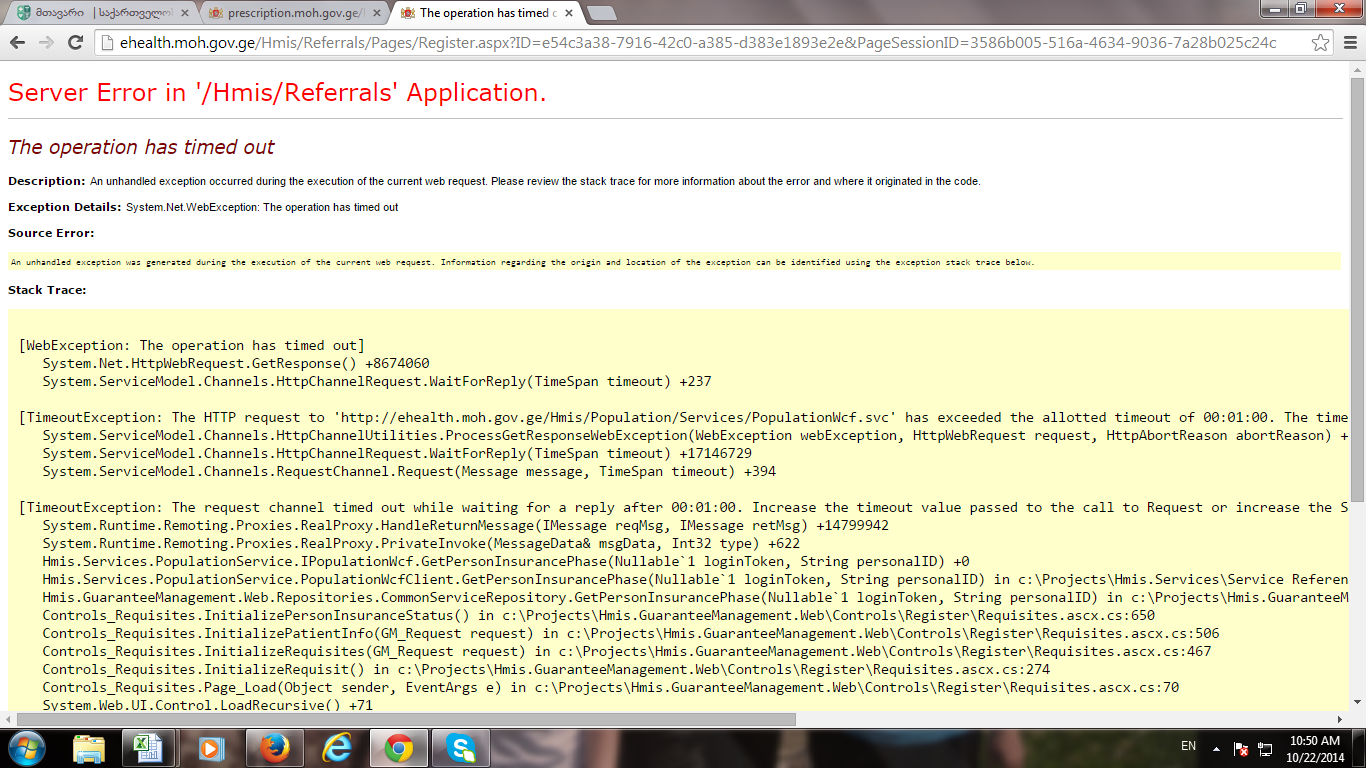Open the EN input language selector

1188,747
